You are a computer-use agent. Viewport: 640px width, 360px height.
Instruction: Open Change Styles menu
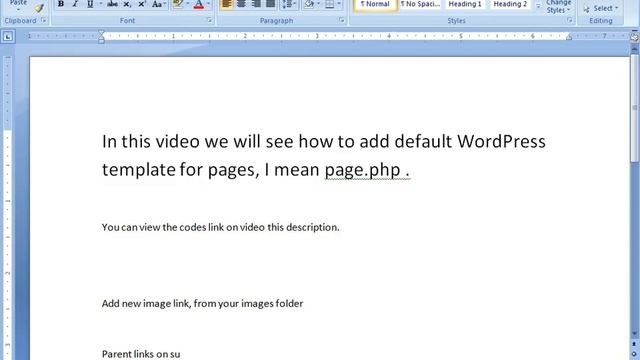[x=558, y=7]
